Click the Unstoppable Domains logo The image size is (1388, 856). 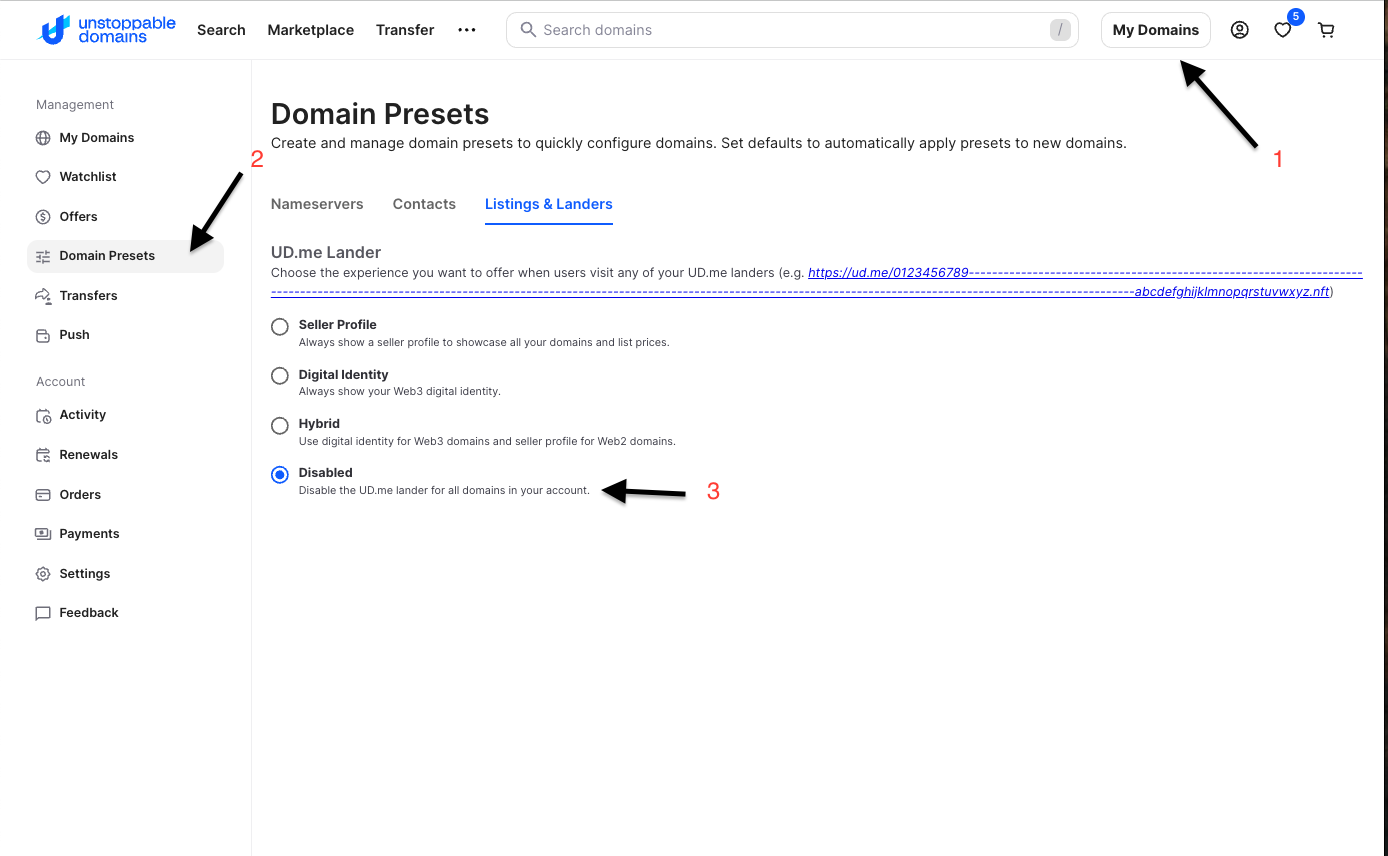tap(107, 30)
